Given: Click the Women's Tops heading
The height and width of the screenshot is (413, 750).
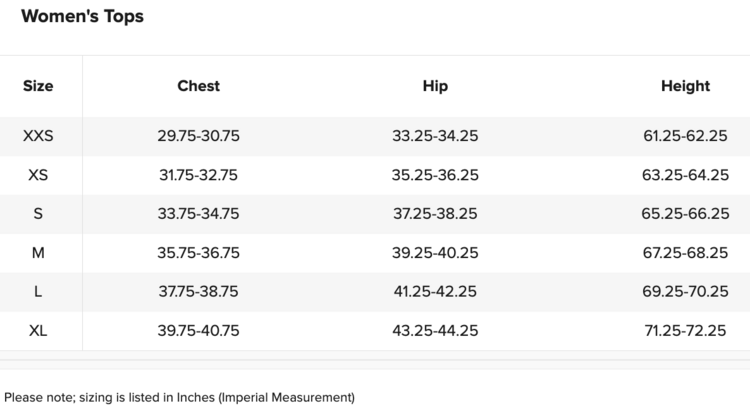Looking at the screenshot, I should [82, 17].
